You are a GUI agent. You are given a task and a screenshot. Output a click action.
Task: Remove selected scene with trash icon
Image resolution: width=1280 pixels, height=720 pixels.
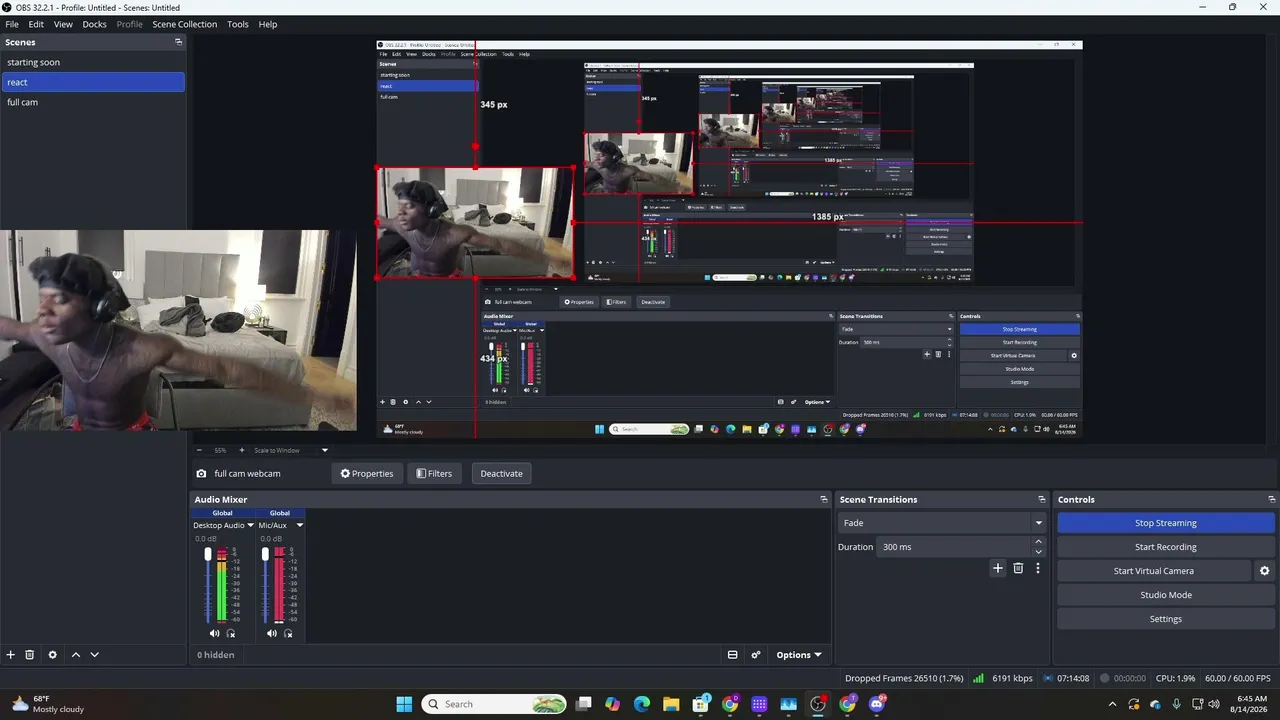tap(30, 654)
